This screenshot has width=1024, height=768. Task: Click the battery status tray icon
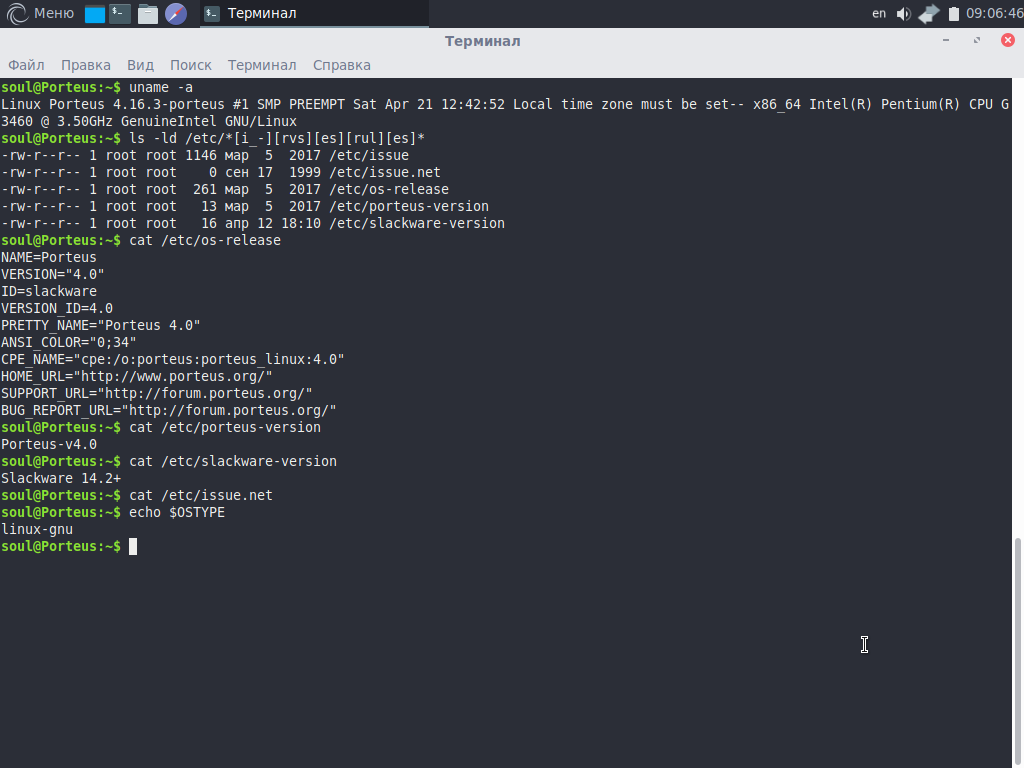coord(953,14)
